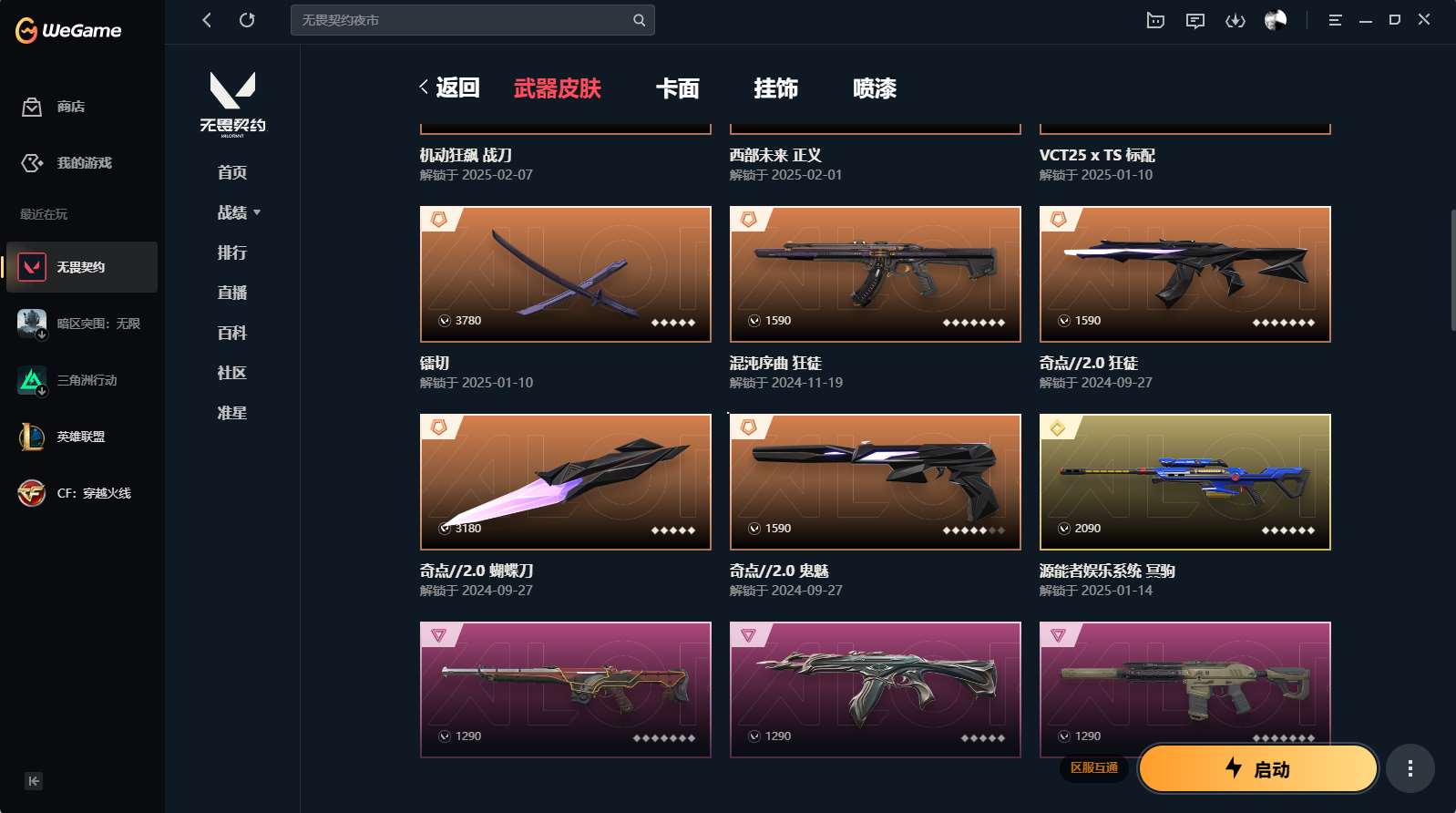Screen dimensions: 1456x813
Task: Select 英雄联盟 game in sidebar
Action: click(82, 437)
